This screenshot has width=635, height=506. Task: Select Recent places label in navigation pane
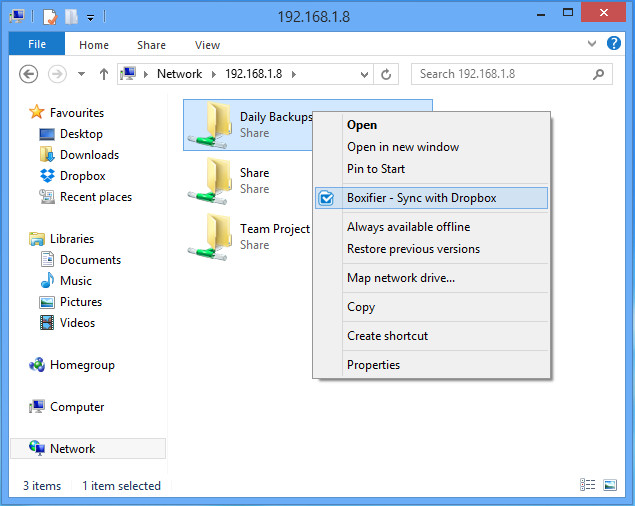96,197
